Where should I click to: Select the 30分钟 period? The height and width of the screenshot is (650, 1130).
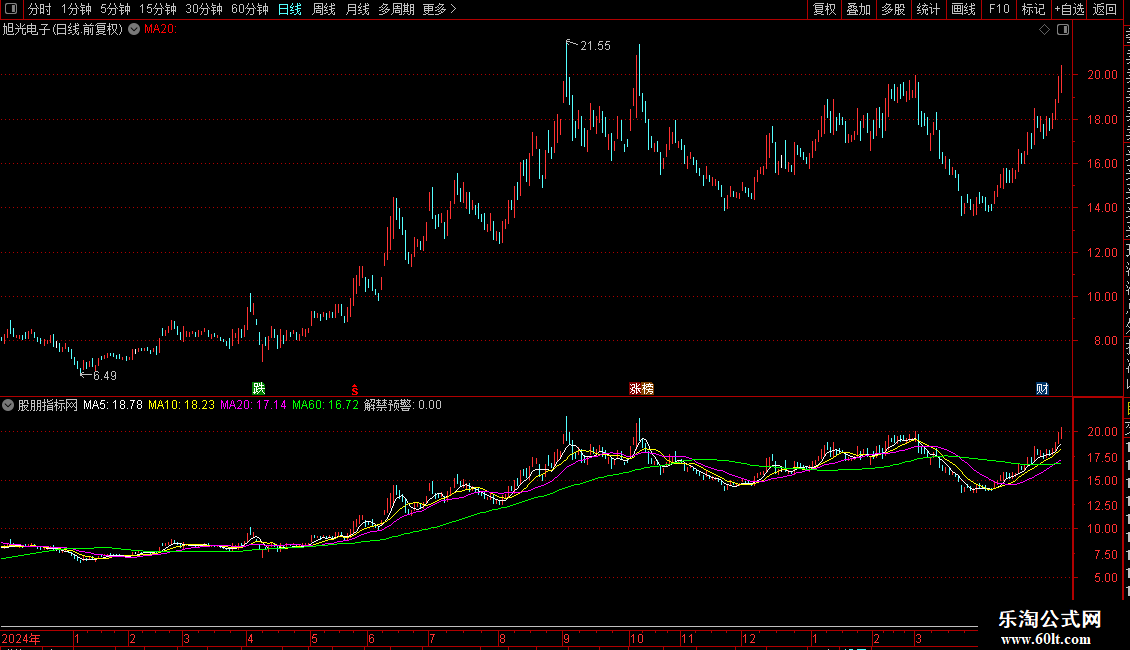coord(204,9)
